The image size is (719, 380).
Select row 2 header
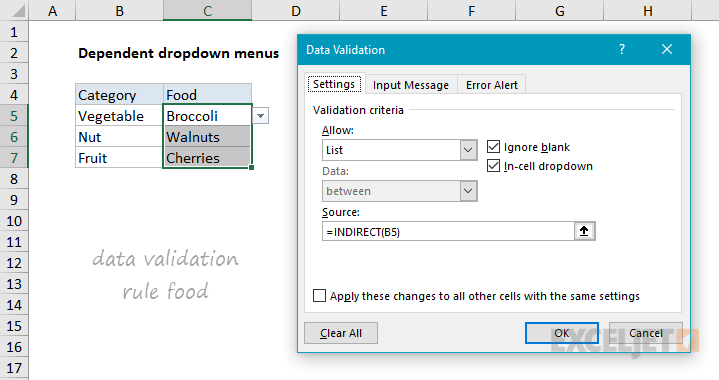(14, 53)
